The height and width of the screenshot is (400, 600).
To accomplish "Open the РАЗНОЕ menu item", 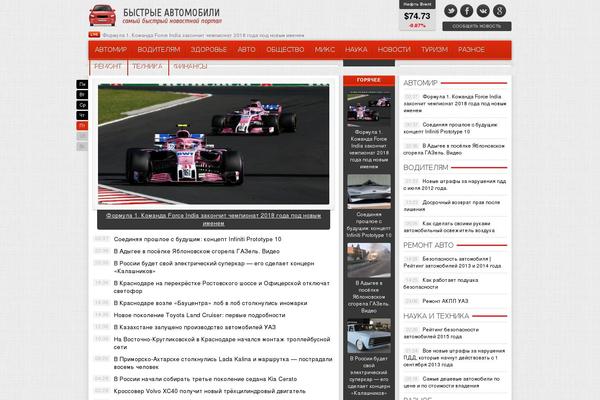I will point(471,50).
